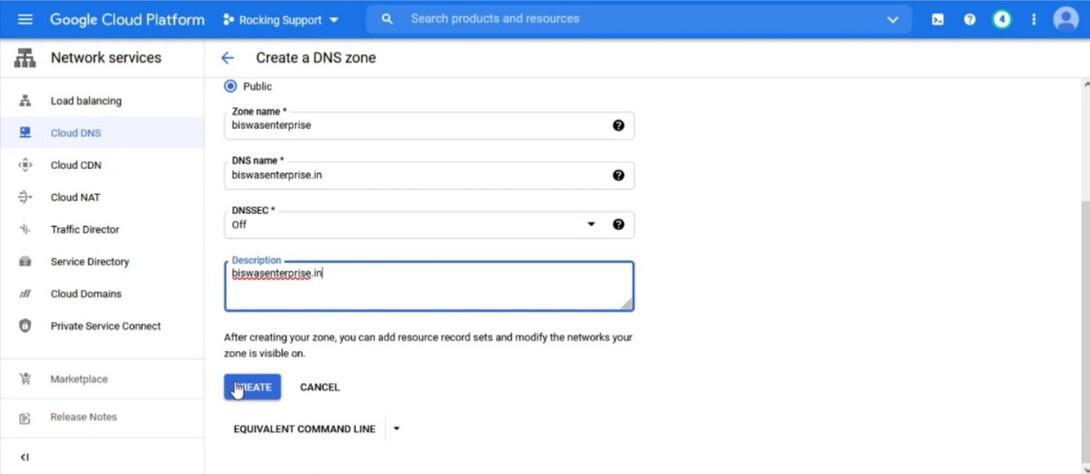Show help for DNS name field
The width and height of the screenshot is (1090, 474).
(x=618, y=175)
